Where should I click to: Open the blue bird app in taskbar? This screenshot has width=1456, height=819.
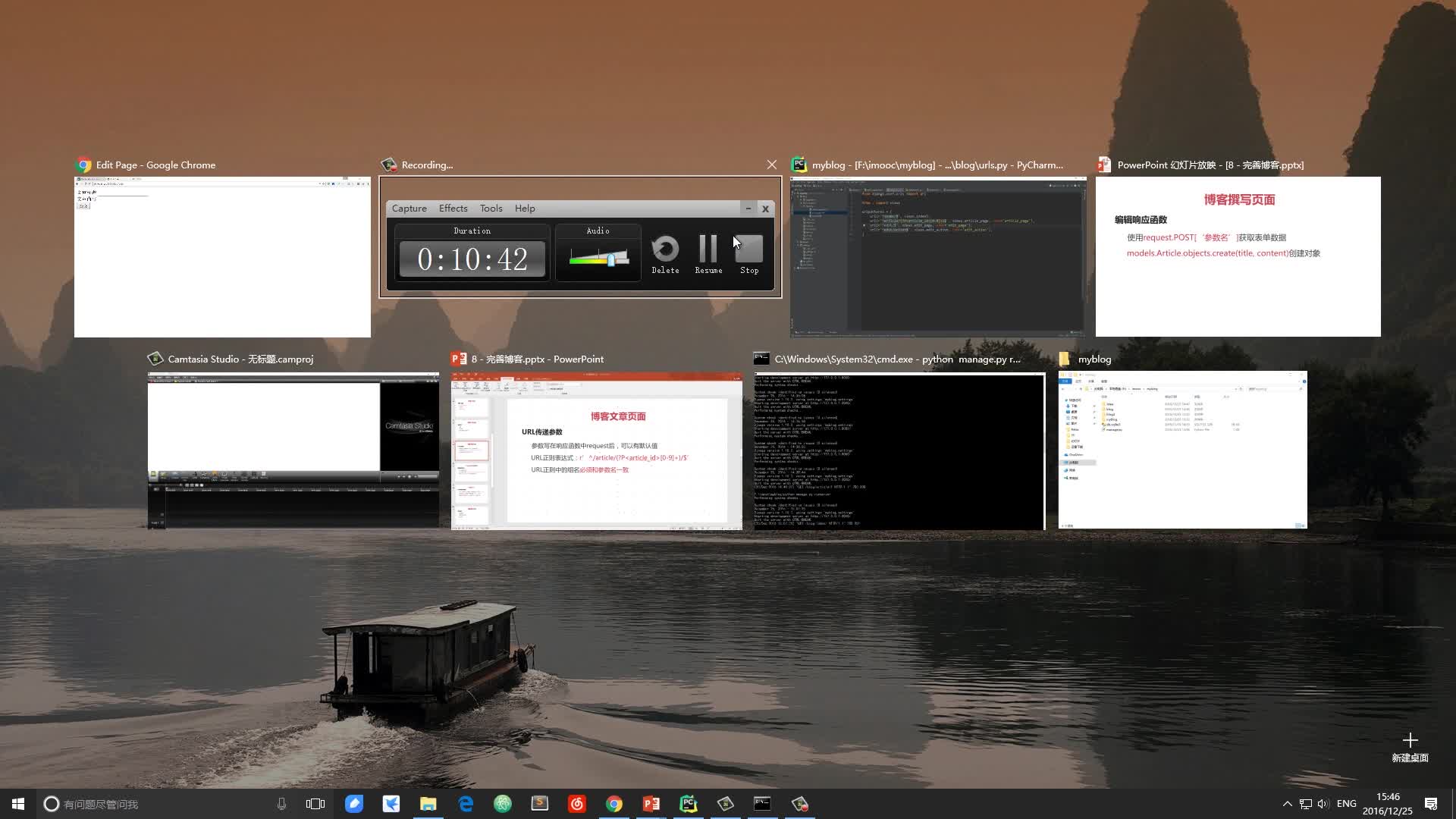click(391, 804)
